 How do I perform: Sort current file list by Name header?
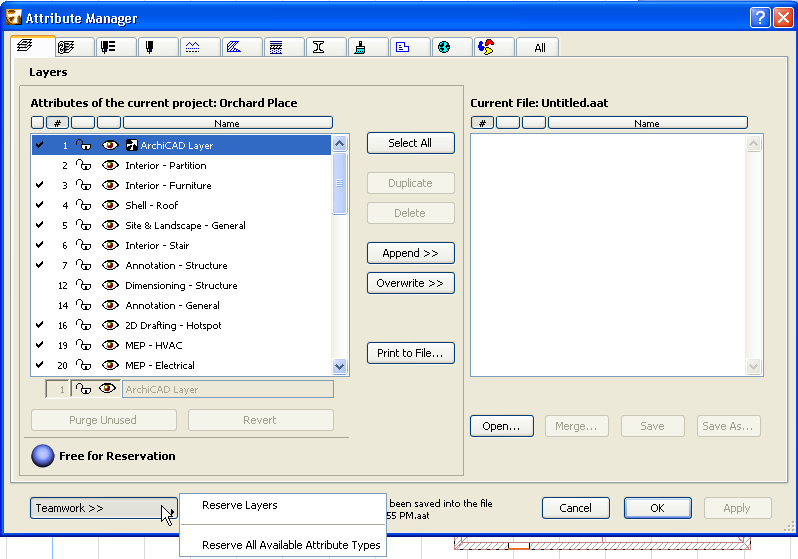[647, 123]
